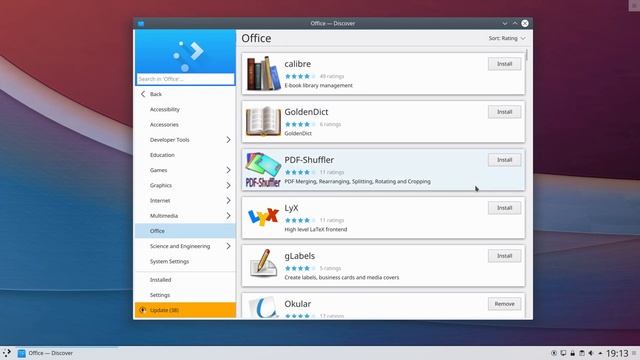Click the Okular app icon
640x360 pixels.
pyautogui.click(x=263, y=307)
